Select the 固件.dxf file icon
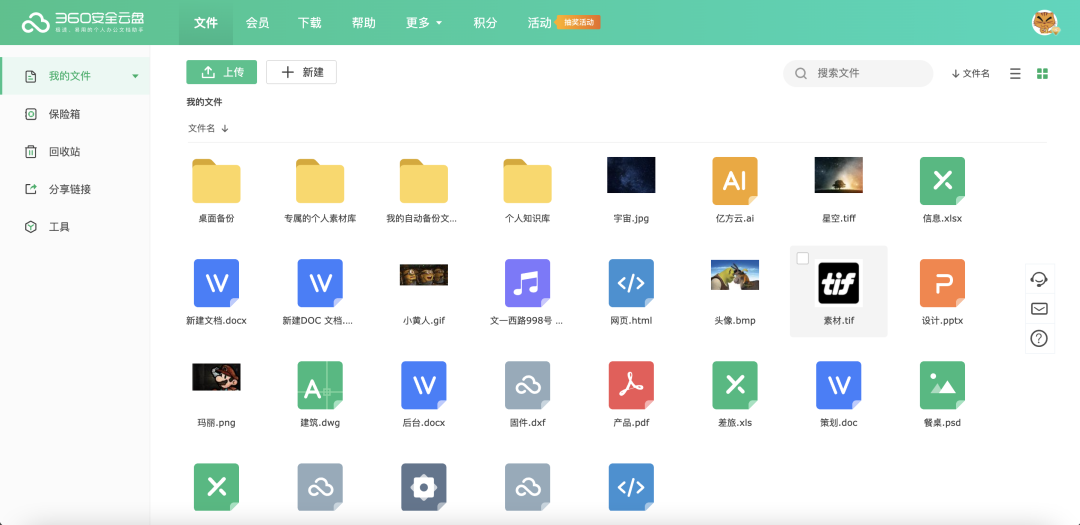The image size is (1080, 525). click(528, 385)
